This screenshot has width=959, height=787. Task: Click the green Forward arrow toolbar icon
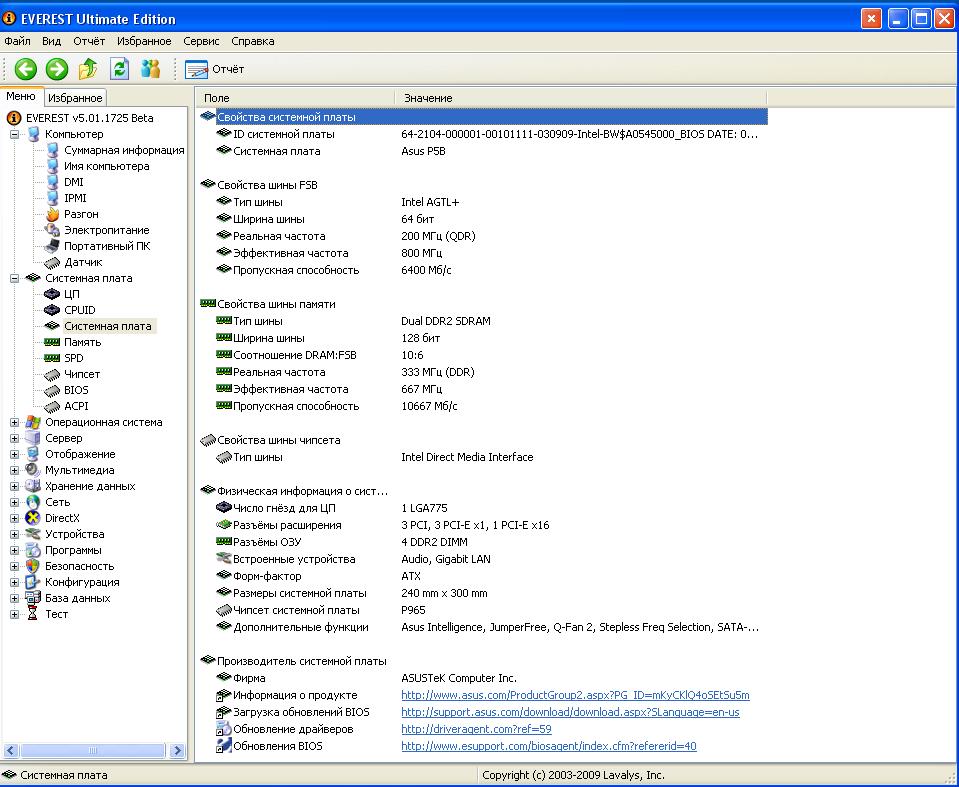[x=57, y=69]
